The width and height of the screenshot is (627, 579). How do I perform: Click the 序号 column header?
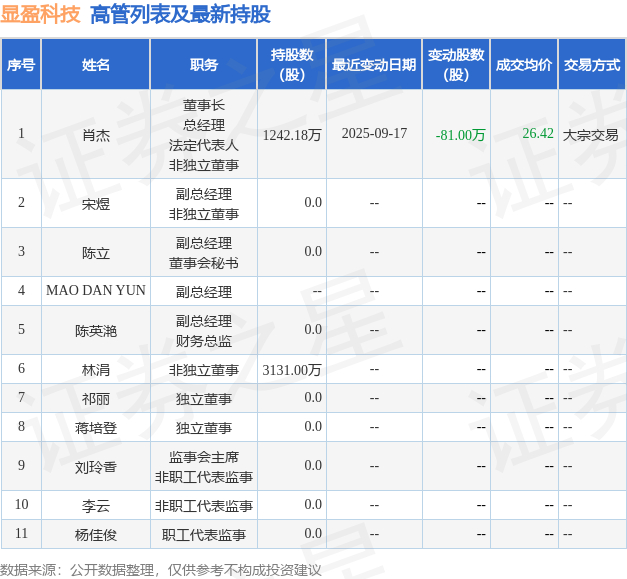click(x=21, y=64)
